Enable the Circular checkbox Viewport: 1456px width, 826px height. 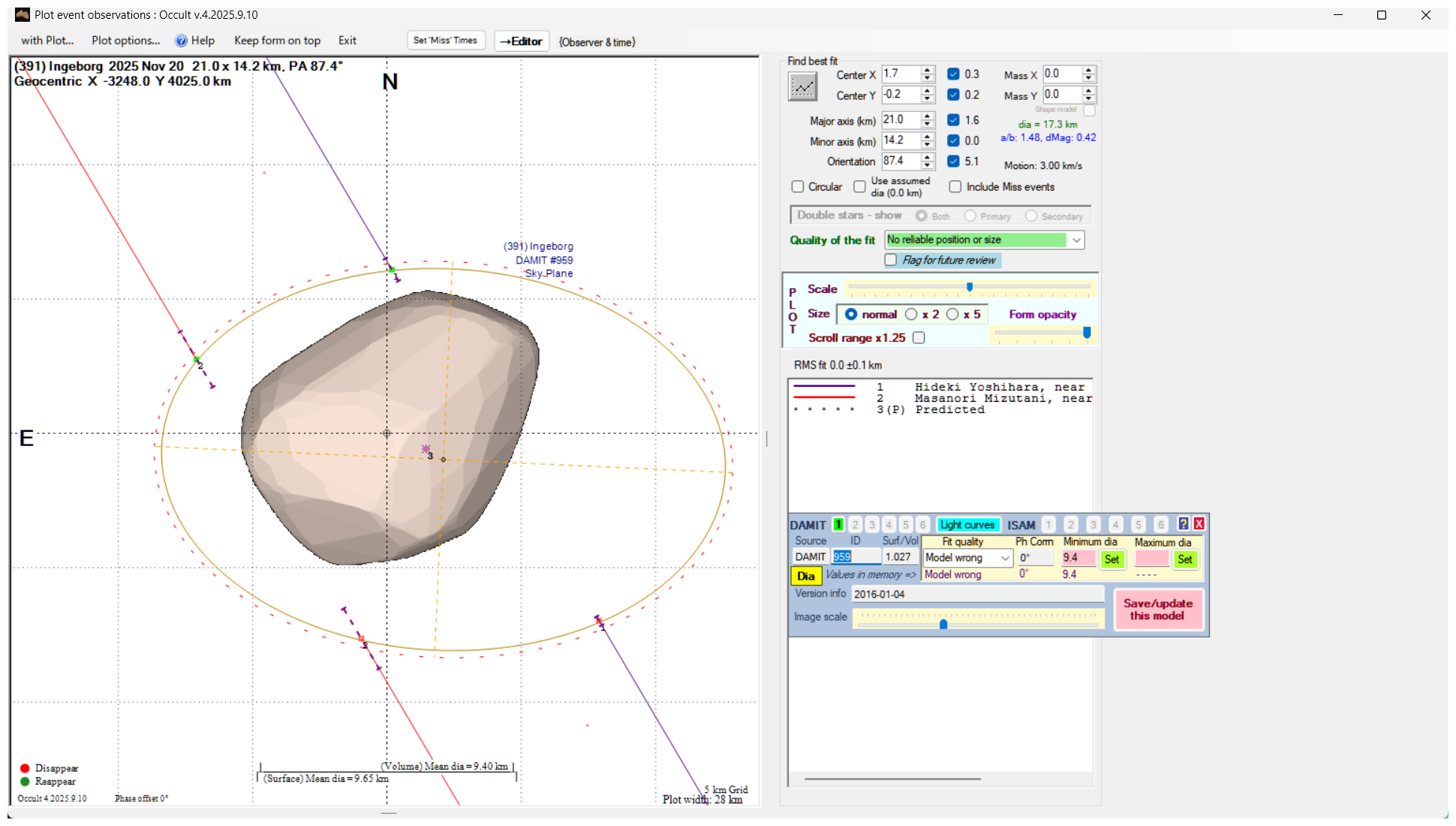798,187
